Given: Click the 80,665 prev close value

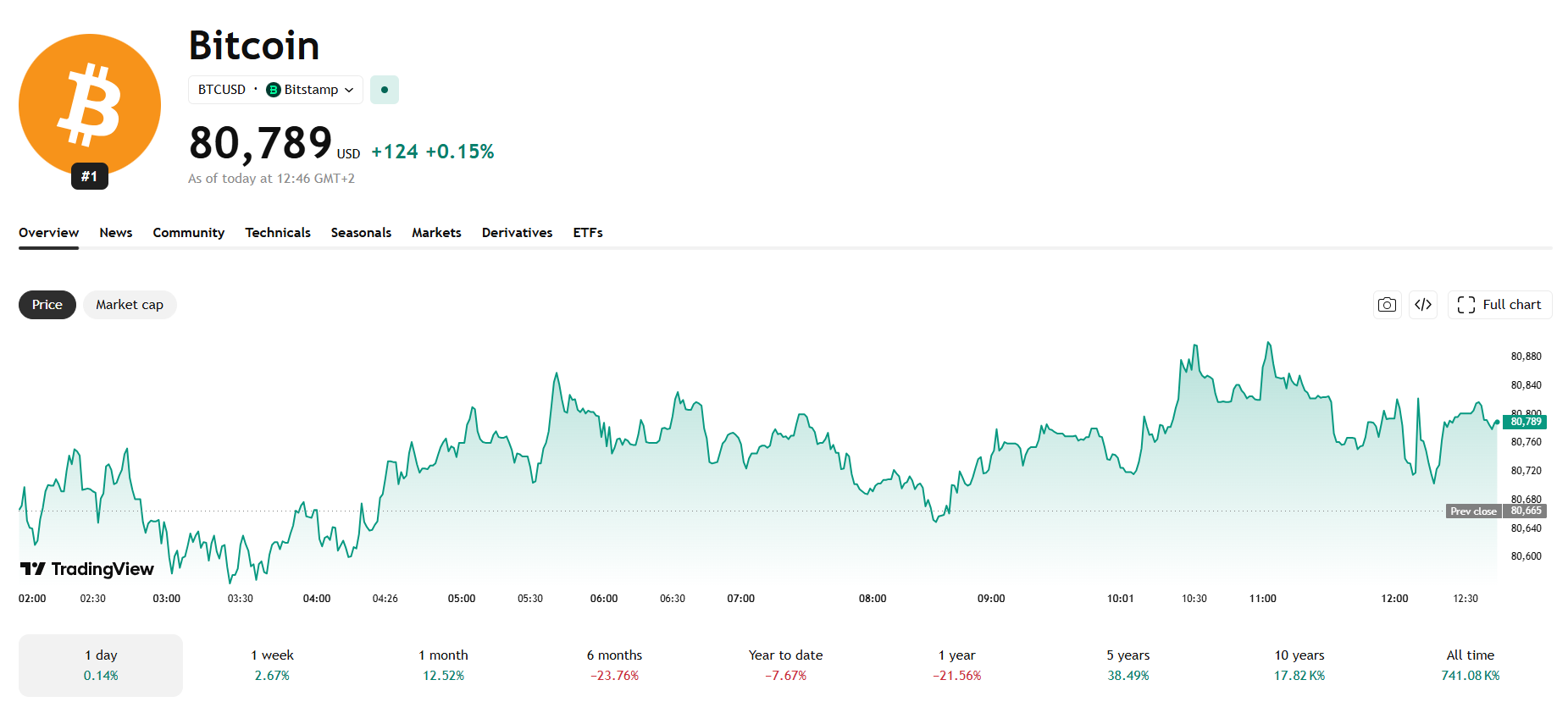Looking at the screenshot, I should (1526, 511).
